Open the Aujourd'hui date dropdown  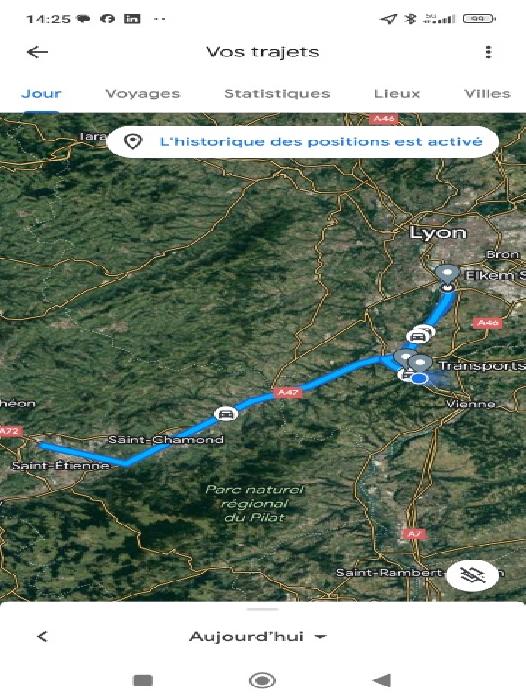point(258,636)
